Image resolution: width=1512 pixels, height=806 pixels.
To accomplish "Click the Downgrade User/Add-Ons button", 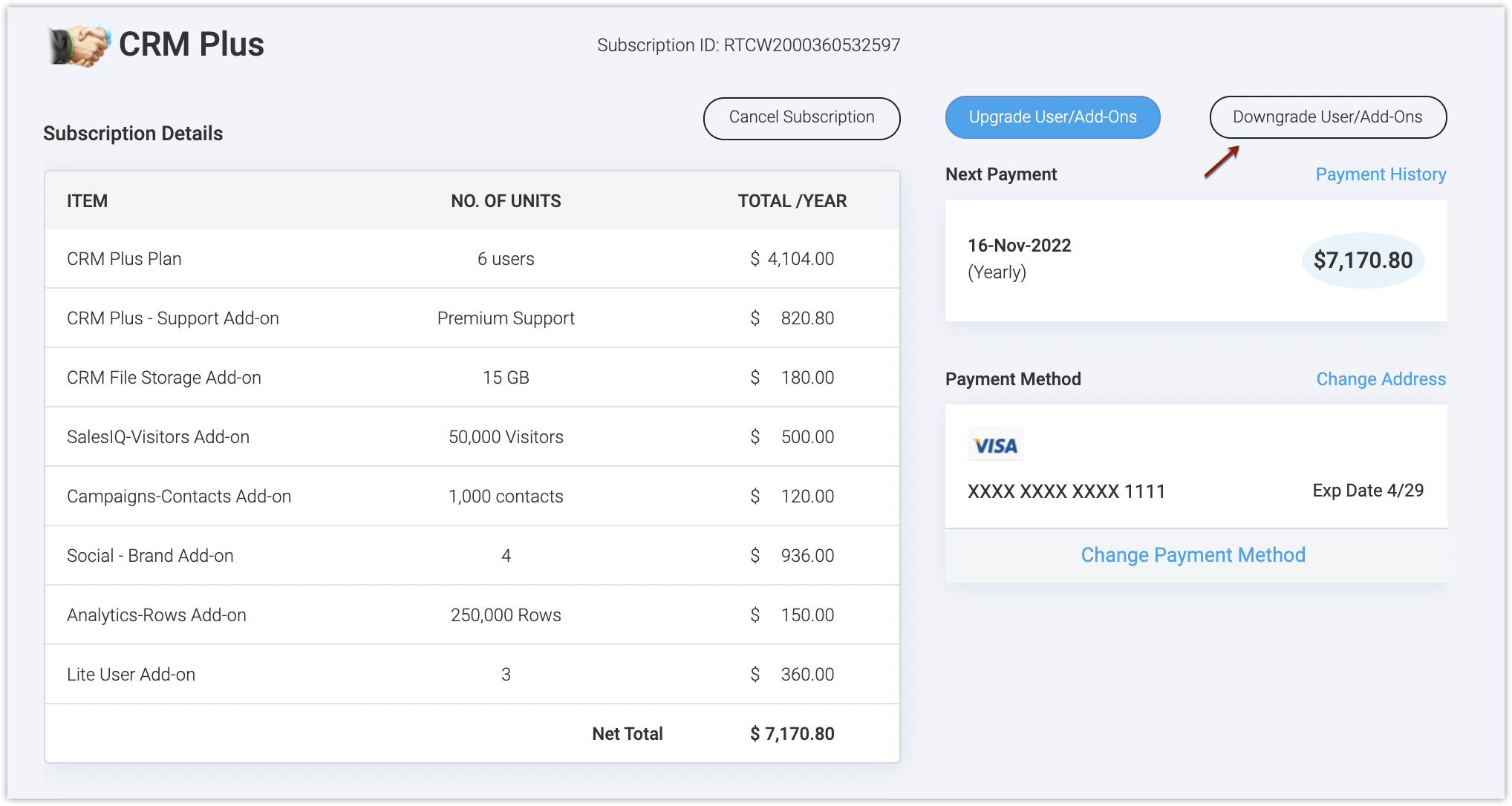I will pyautogui.click(x=1327, y=117).
